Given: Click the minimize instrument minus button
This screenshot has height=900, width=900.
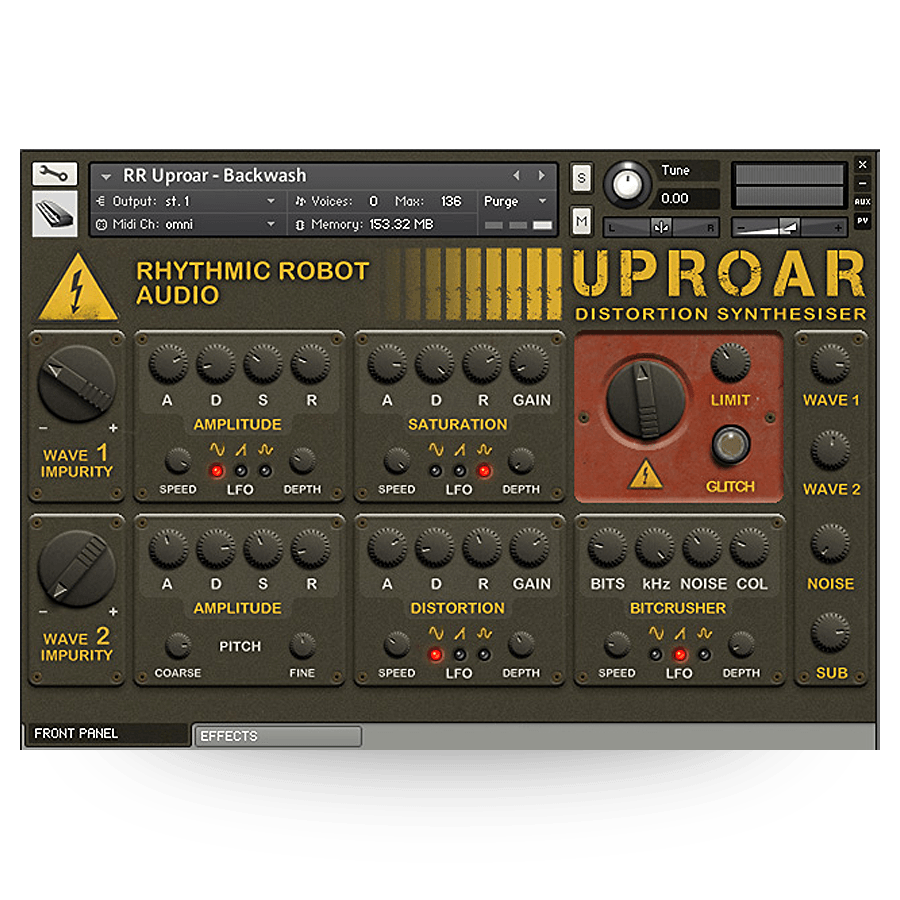Looking at the screenshot, I should point(862,183).
